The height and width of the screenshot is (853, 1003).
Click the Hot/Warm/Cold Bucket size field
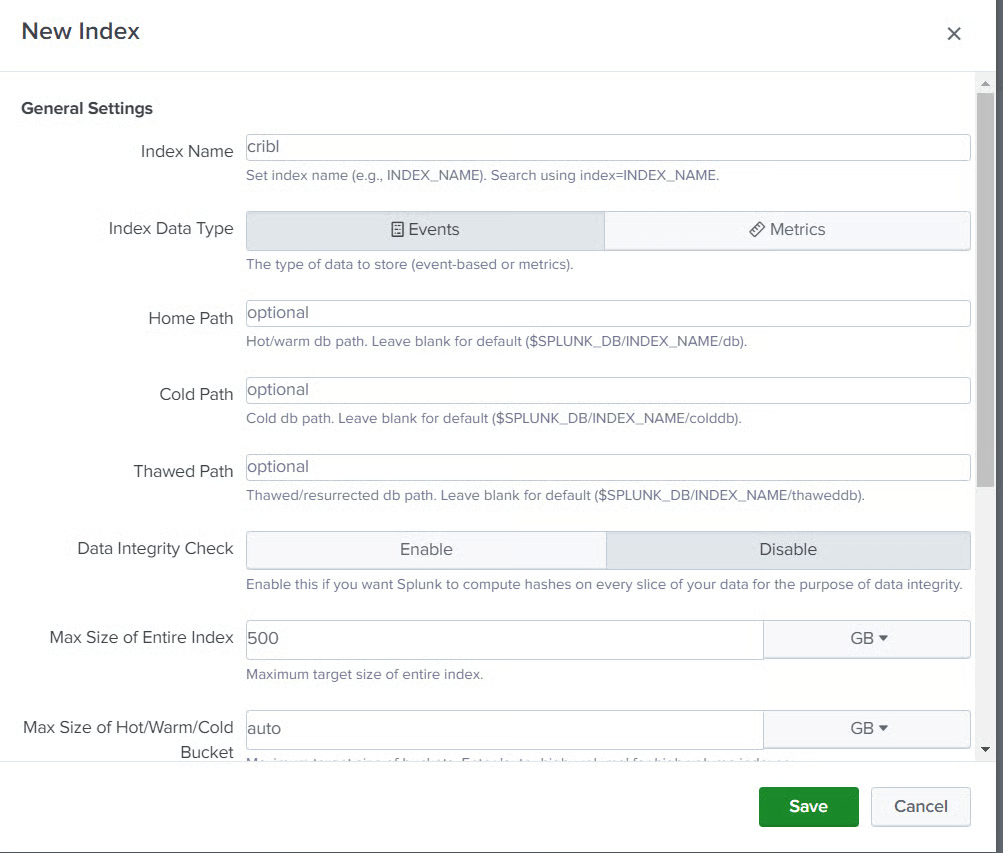504,729
